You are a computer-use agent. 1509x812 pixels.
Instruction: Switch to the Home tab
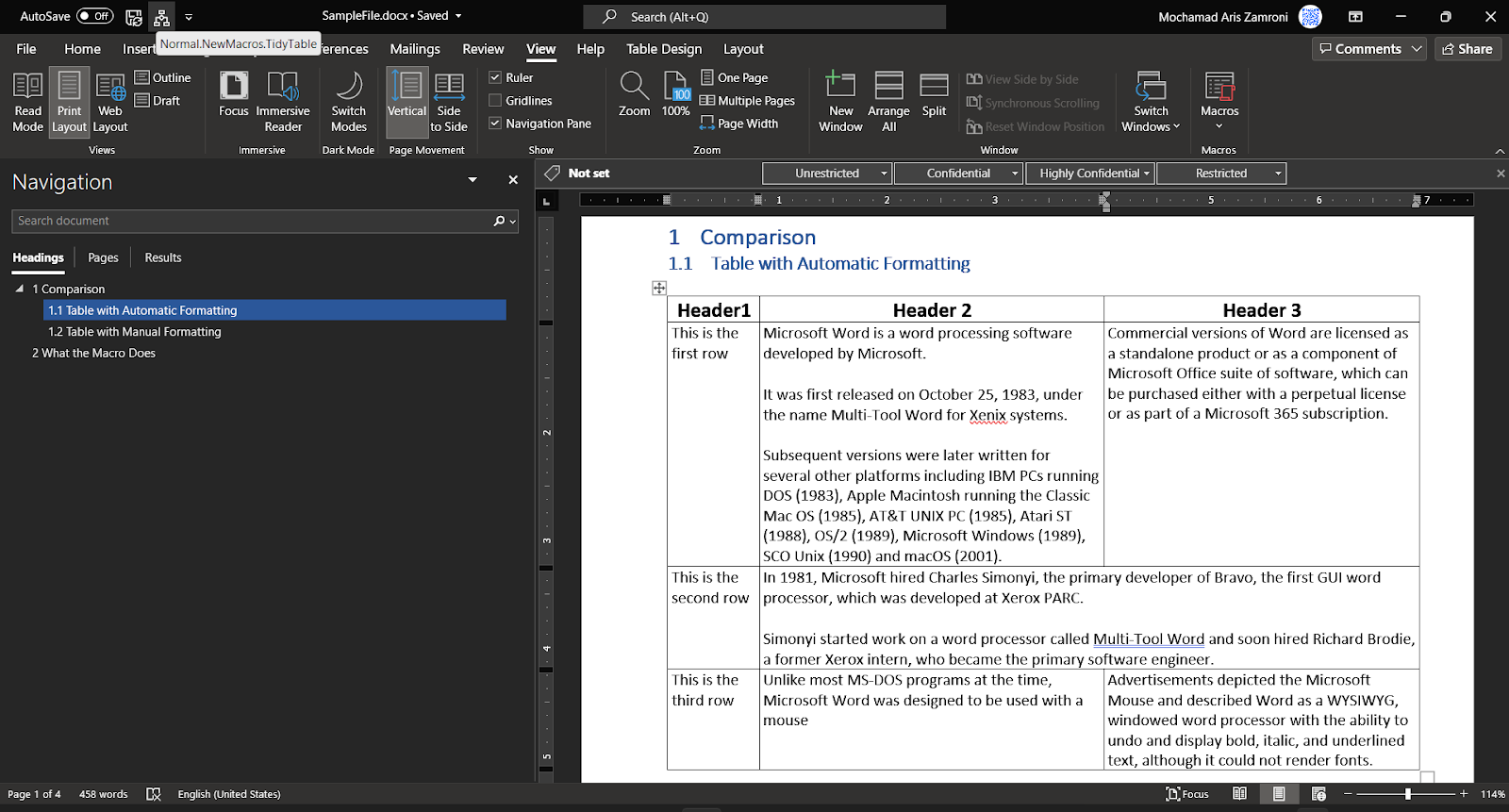click(x=83, y=49)
